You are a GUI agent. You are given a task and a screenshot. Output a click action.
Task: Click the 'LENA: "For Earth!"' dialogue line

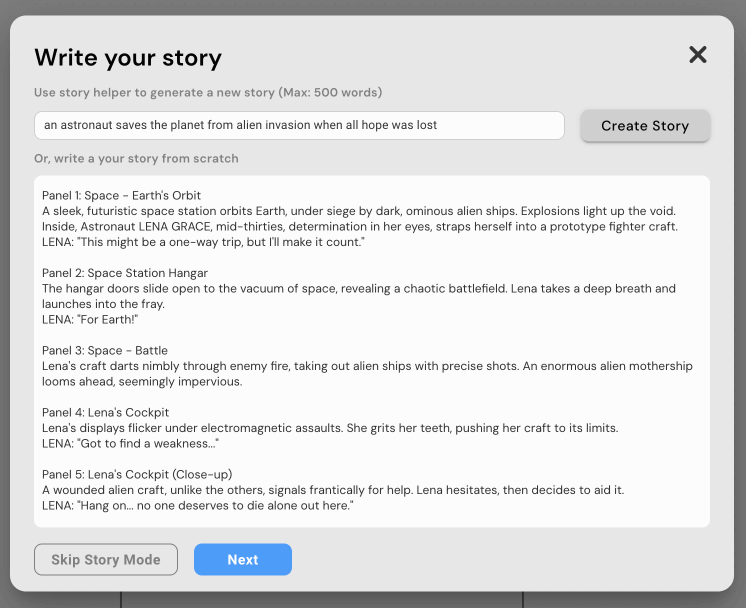(x=90, y=320)
